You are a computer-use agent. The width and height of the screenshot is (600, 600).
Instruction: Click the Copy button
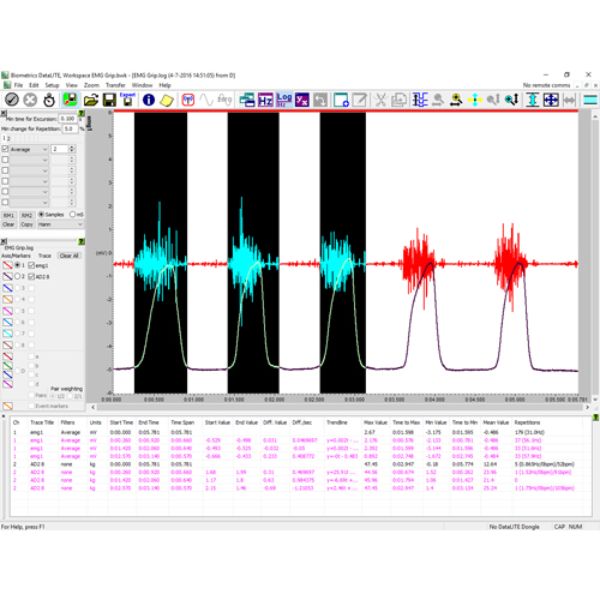point(26,224)
